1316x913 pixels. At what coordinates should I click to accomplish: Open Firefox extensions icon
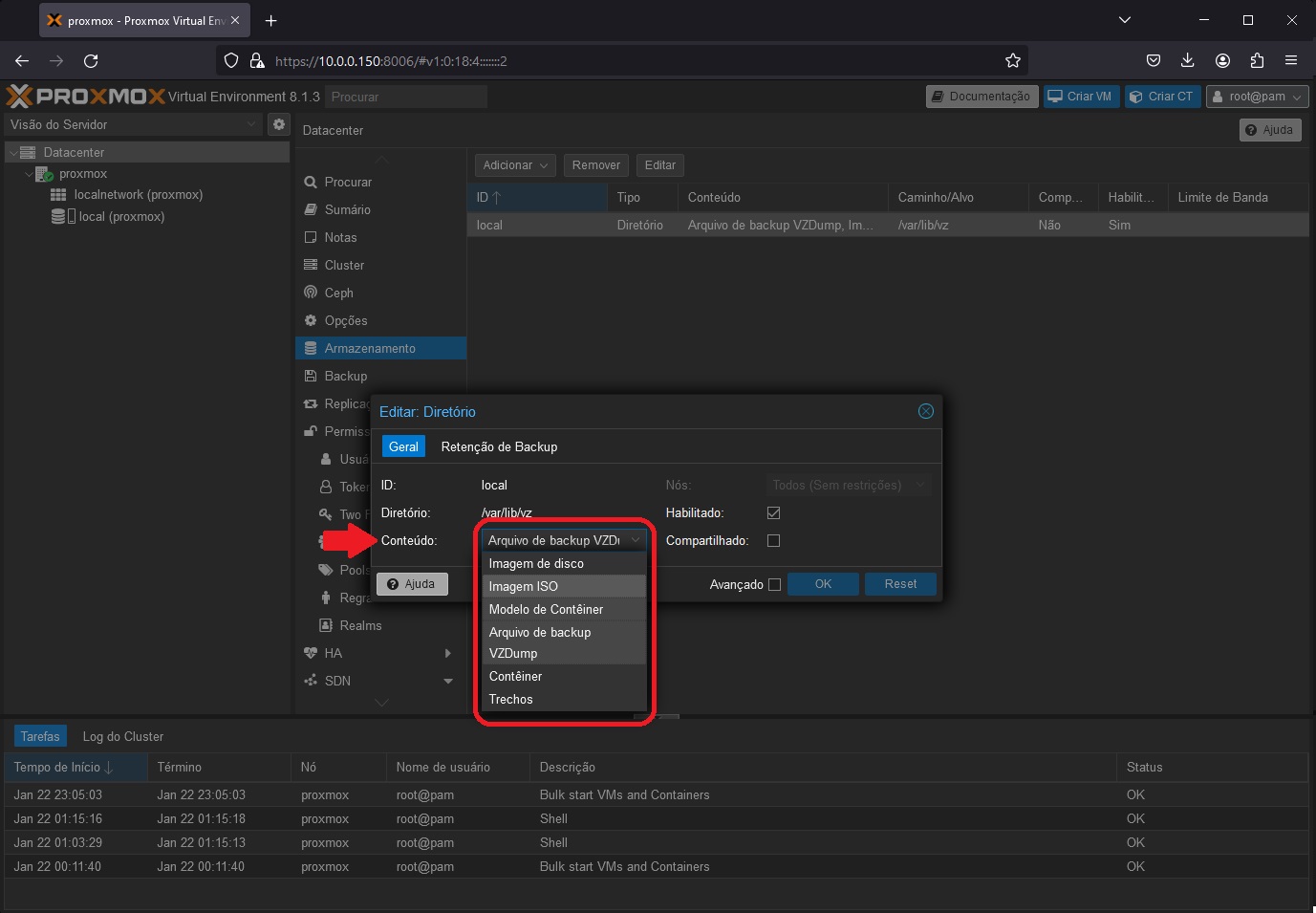(x=1257, y=60)
